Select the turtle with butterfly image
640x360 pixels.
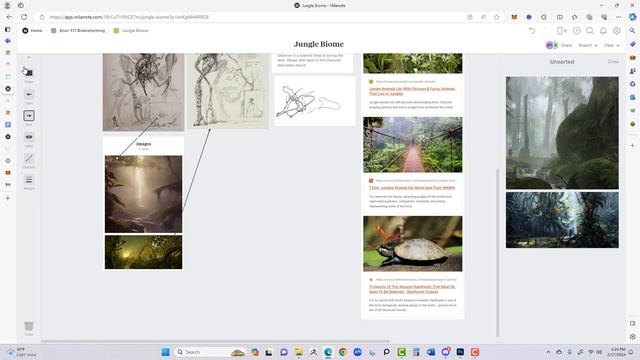point(413,244)
